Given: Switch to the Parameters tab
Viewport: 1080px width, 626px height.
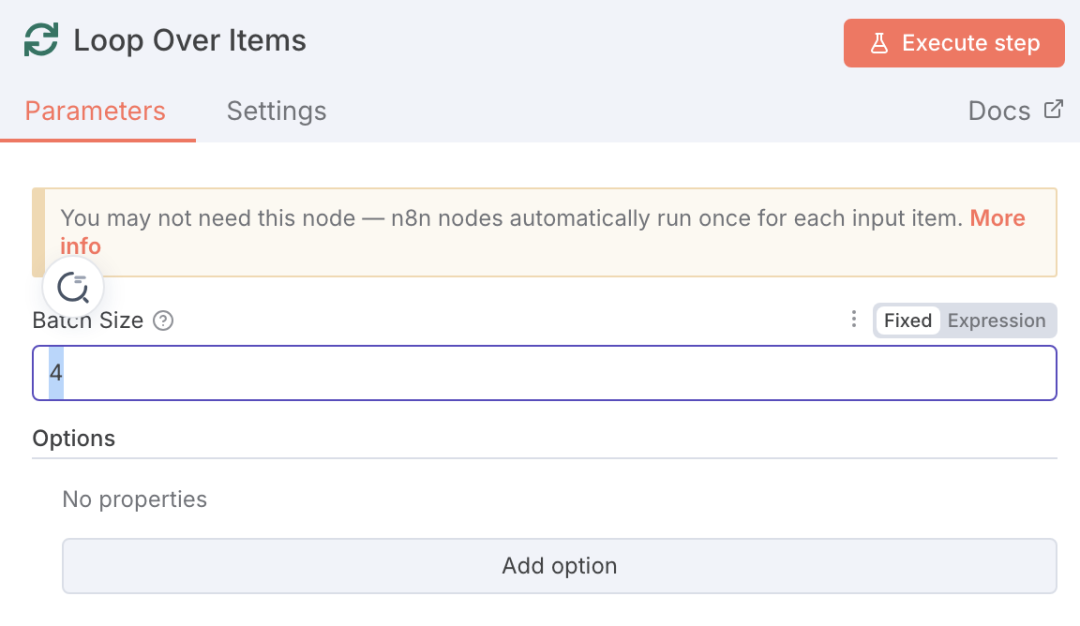Looking at the screenshot, I should pos(95,111).
